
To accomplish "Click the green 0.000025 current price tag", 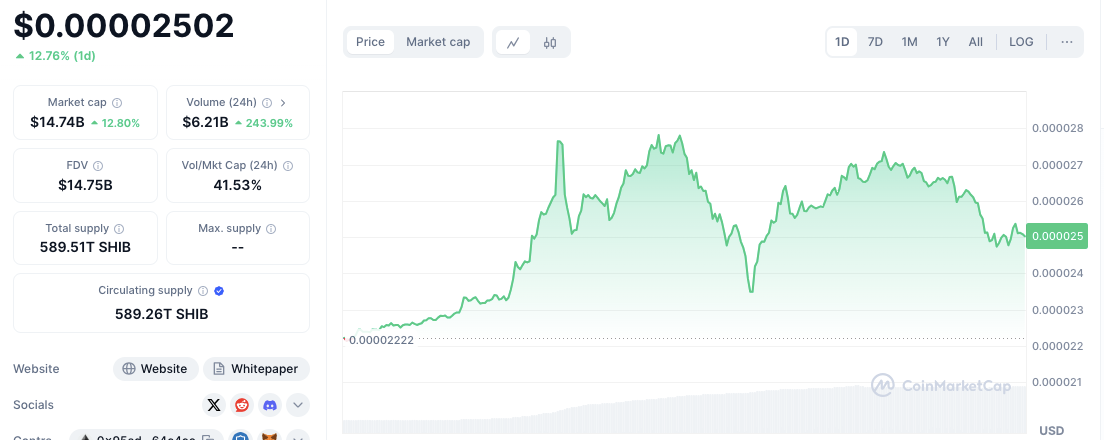I will click(1057, 236).
